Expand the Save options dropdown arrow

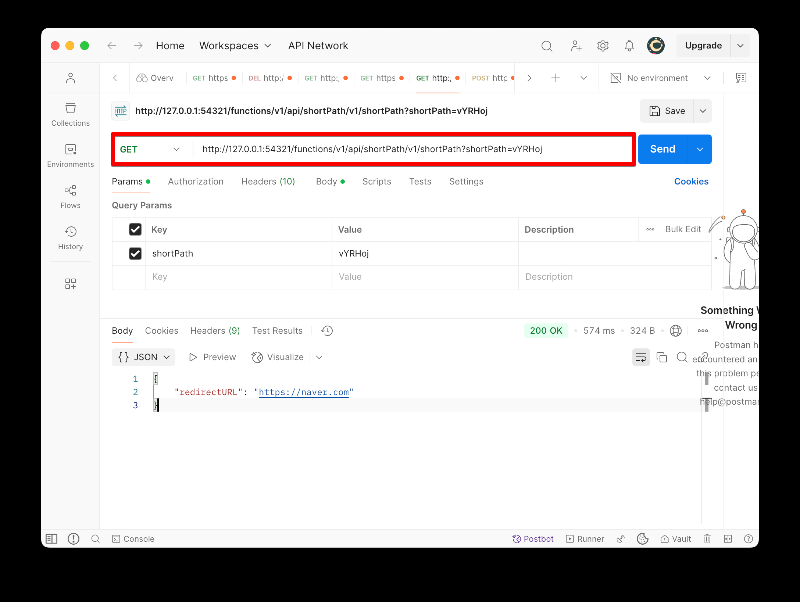tap(703, 111)
